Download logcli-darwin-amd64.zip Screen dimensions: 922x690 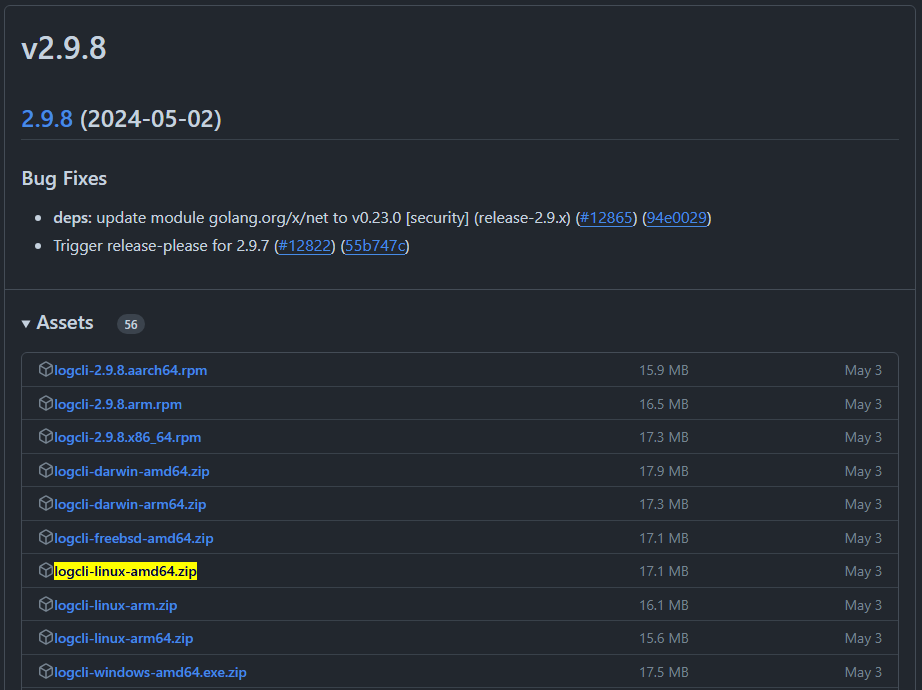[x=132, y=472]
